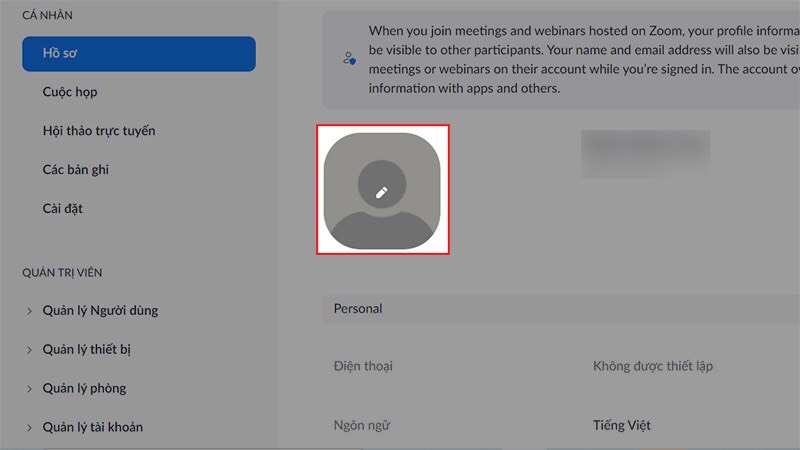Open Các bản ghi recordings
Screen dimensions: 800x450
(76, 170)
